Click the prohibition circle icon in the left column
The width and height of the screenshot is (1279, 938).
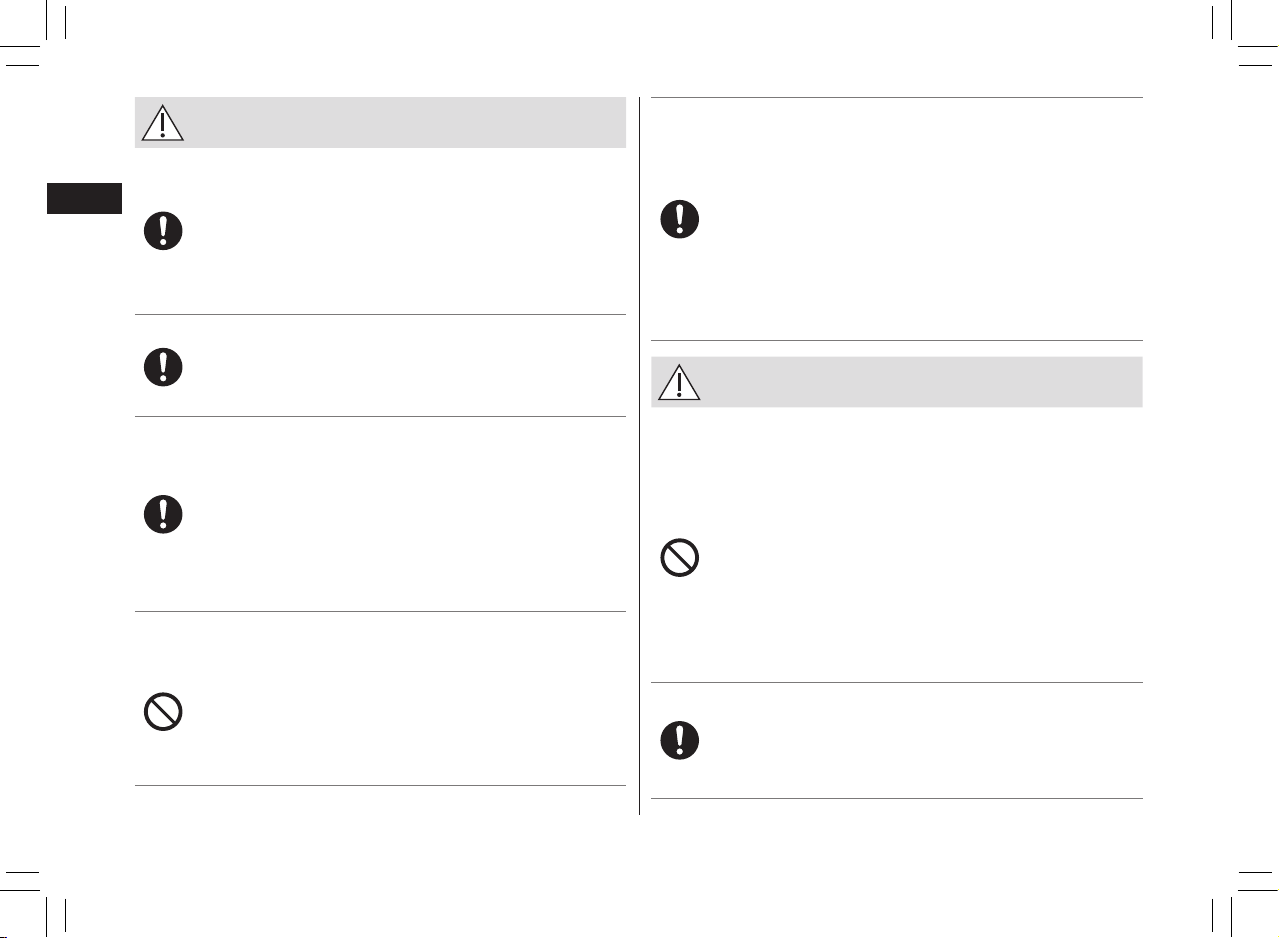(163, 713)
